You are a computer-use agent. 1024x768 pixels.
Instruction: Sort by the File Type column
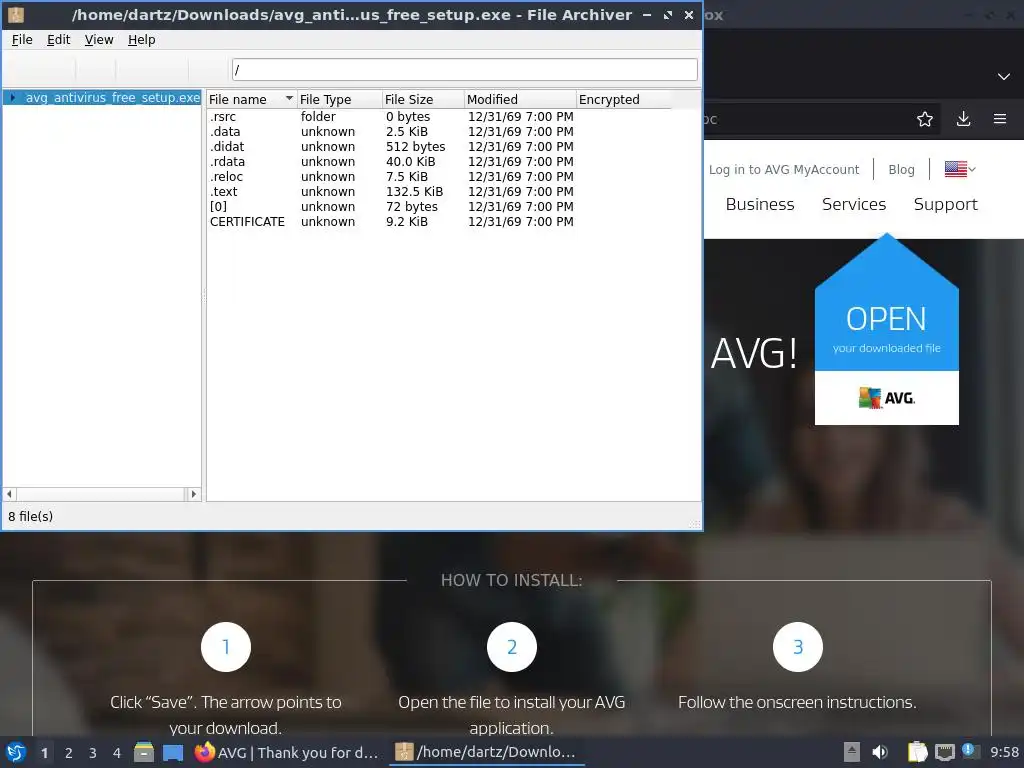pyautogui.click(x=340, y=99)
